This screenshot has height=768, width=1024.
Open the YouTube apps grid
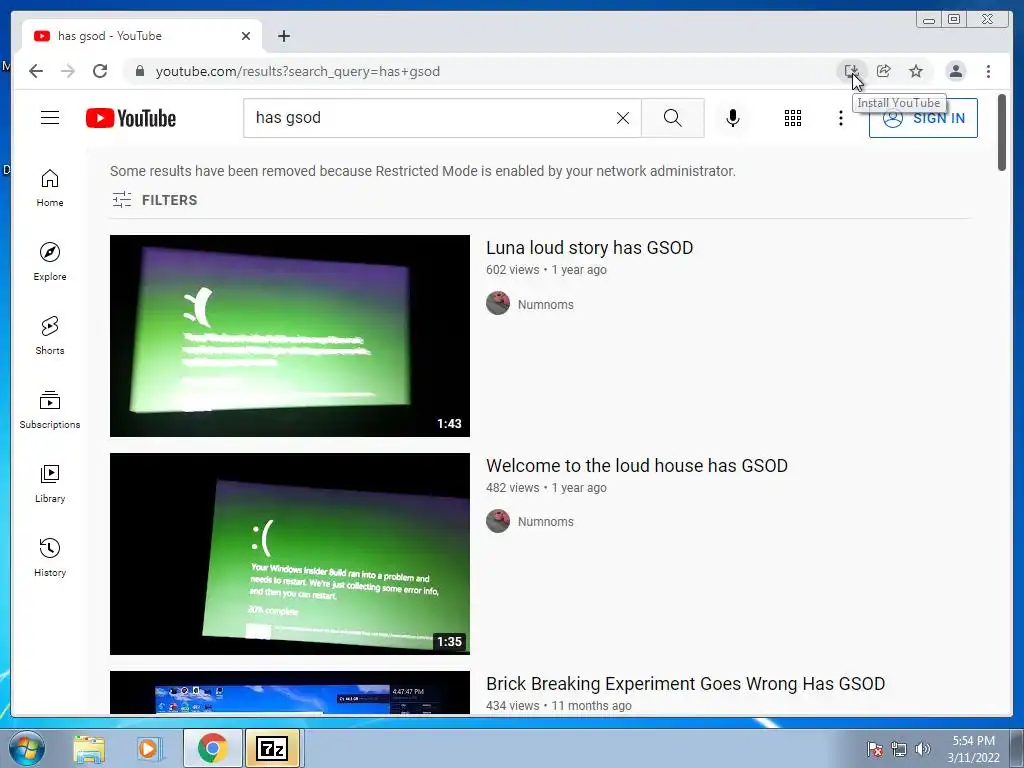coord(793,118)
